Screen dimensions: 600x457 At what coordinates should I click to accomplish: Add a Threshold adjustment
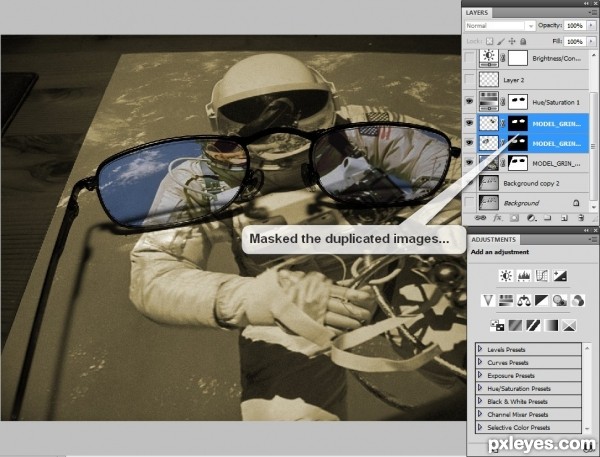[533, 326]
